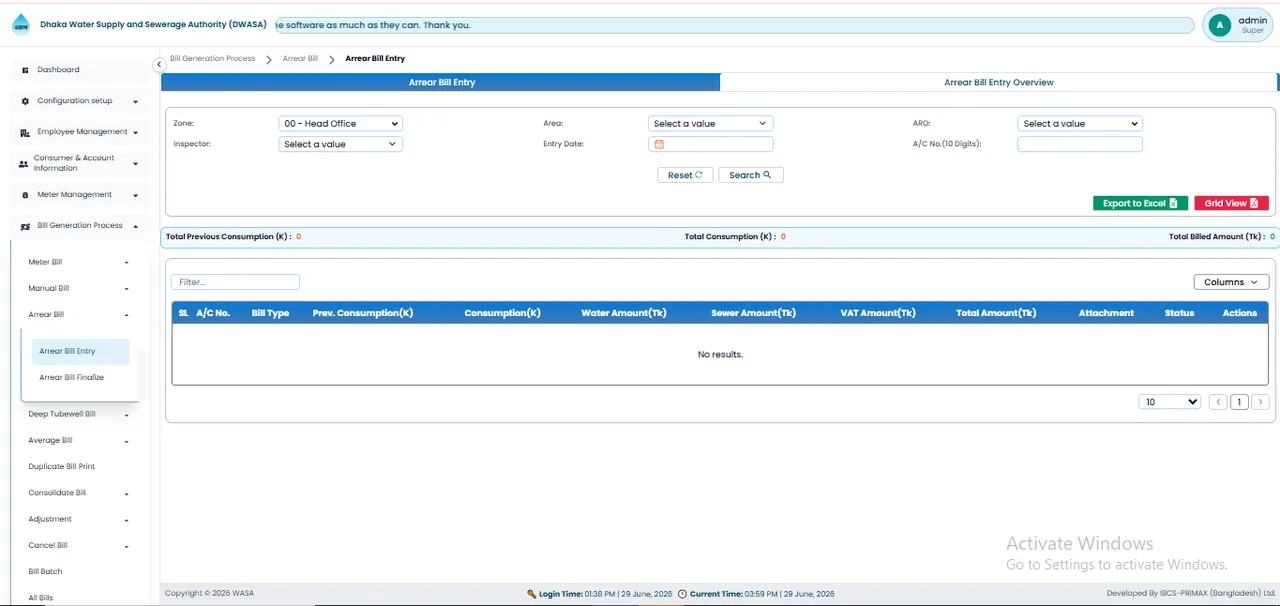Image resolution: width=1280 pixels, height=606 pixels.
Task: Click the Reset button
Action: pos(685,175)
